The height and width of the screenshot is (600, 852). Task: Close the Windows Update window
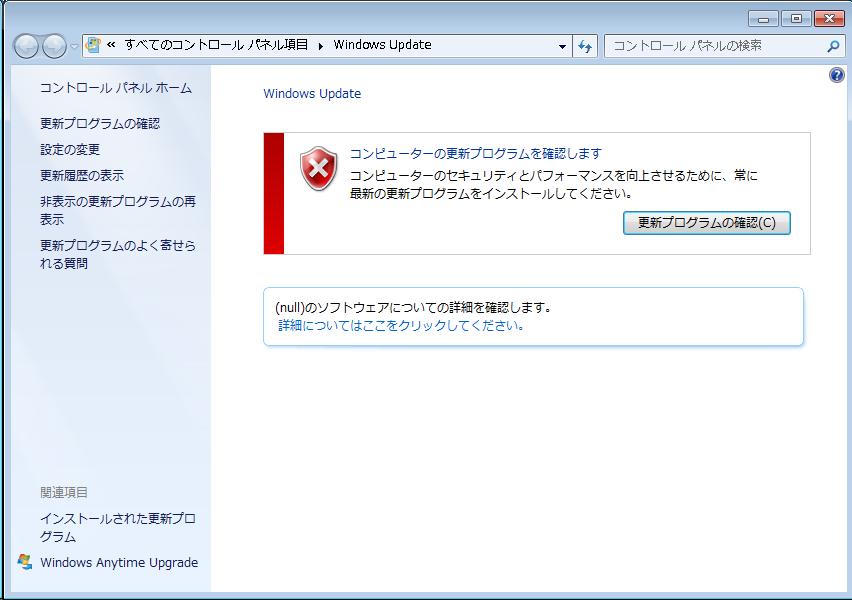(829, 19)
